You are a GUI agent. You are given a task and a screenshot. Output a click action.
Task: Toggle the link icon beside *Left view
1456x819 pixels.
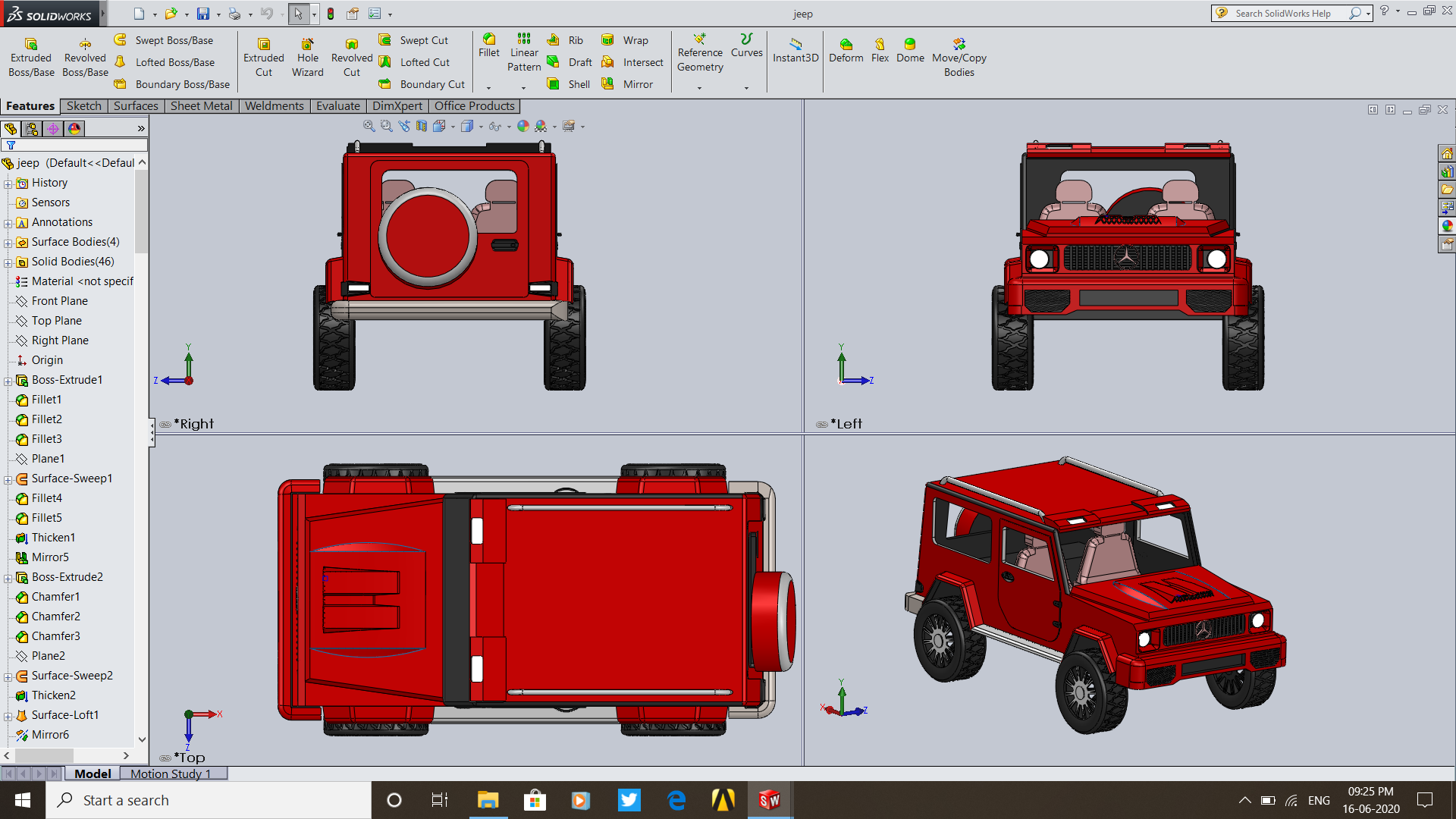tap(822, 425)
